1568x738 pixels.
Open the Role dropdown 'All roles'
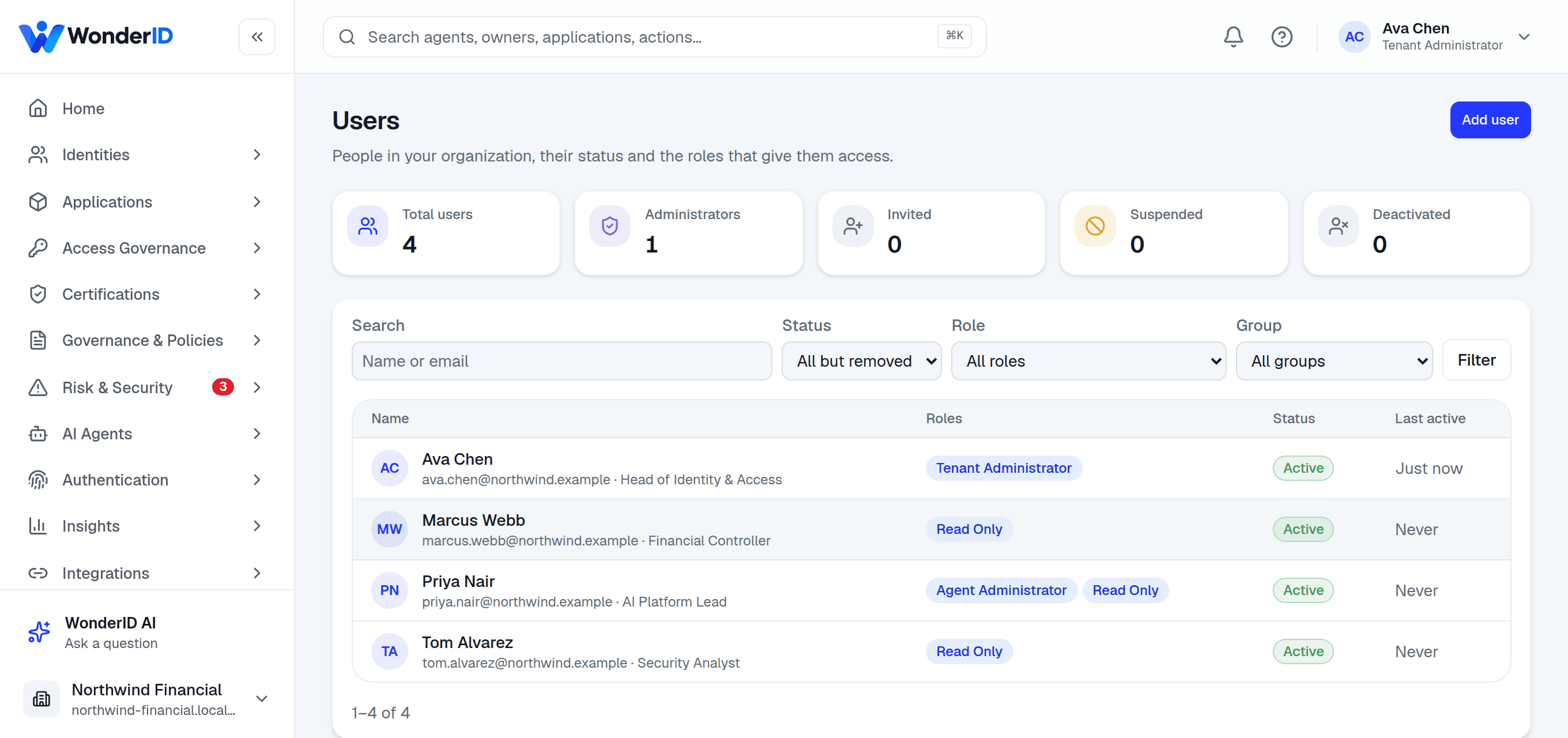[x=1088, y=360]
